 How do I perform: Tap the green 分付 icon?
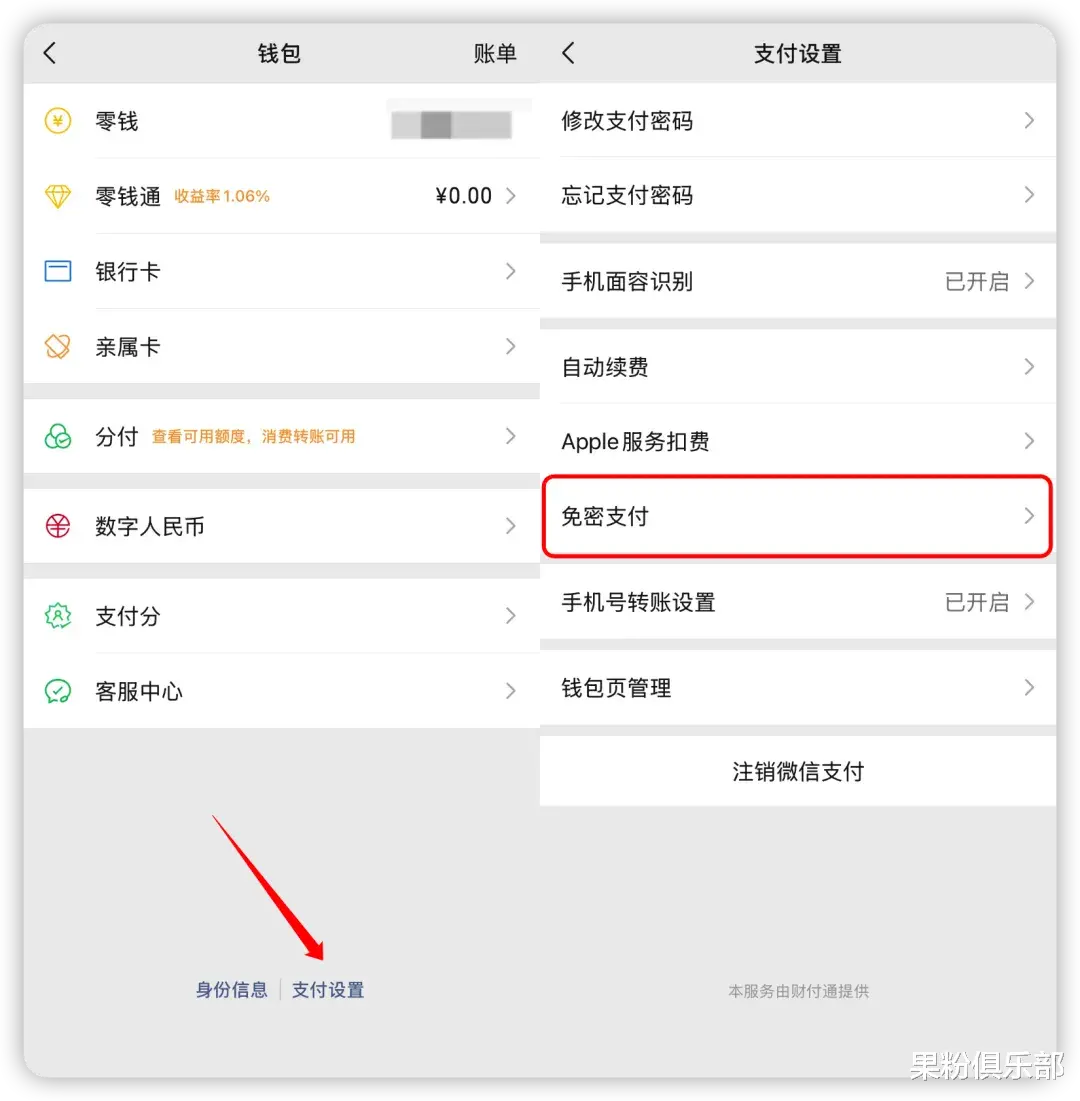(x=58, y=436)
